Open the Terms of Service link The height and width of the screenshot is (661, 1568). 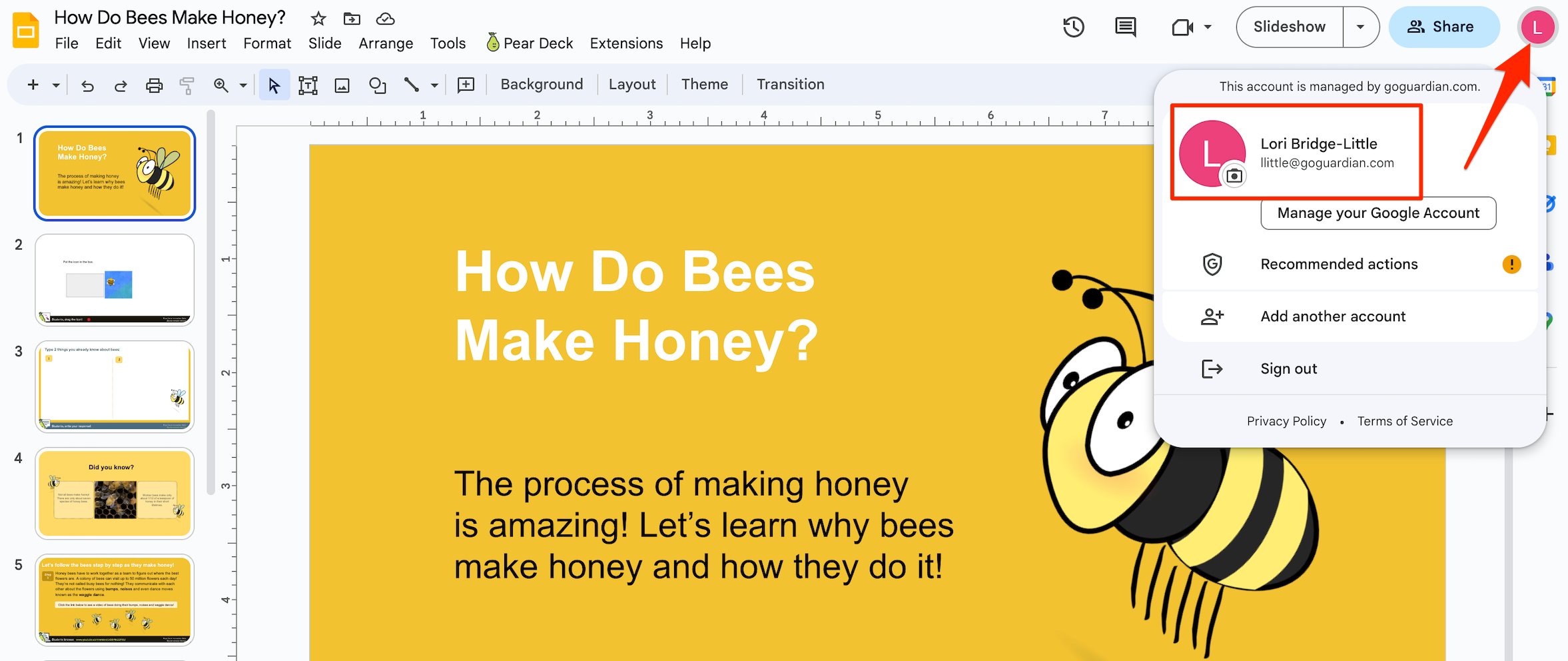1405,421
